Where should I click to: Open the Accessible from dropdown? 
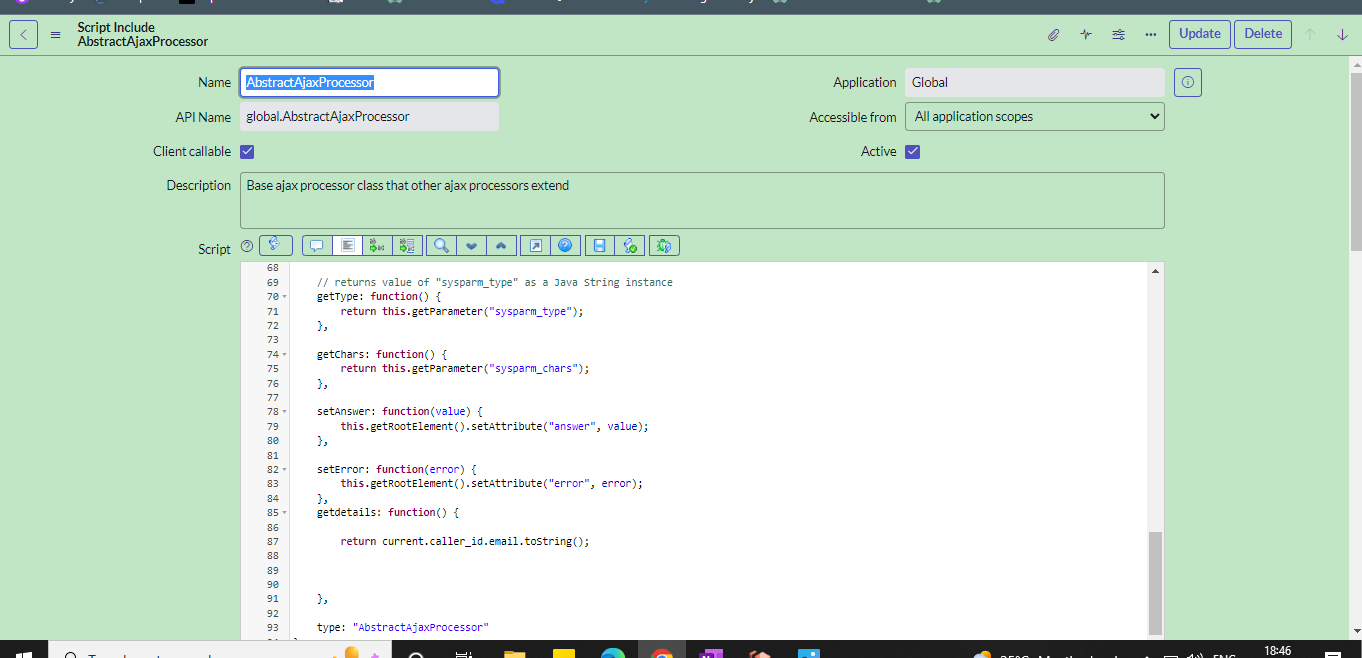tap(1035, 117)
